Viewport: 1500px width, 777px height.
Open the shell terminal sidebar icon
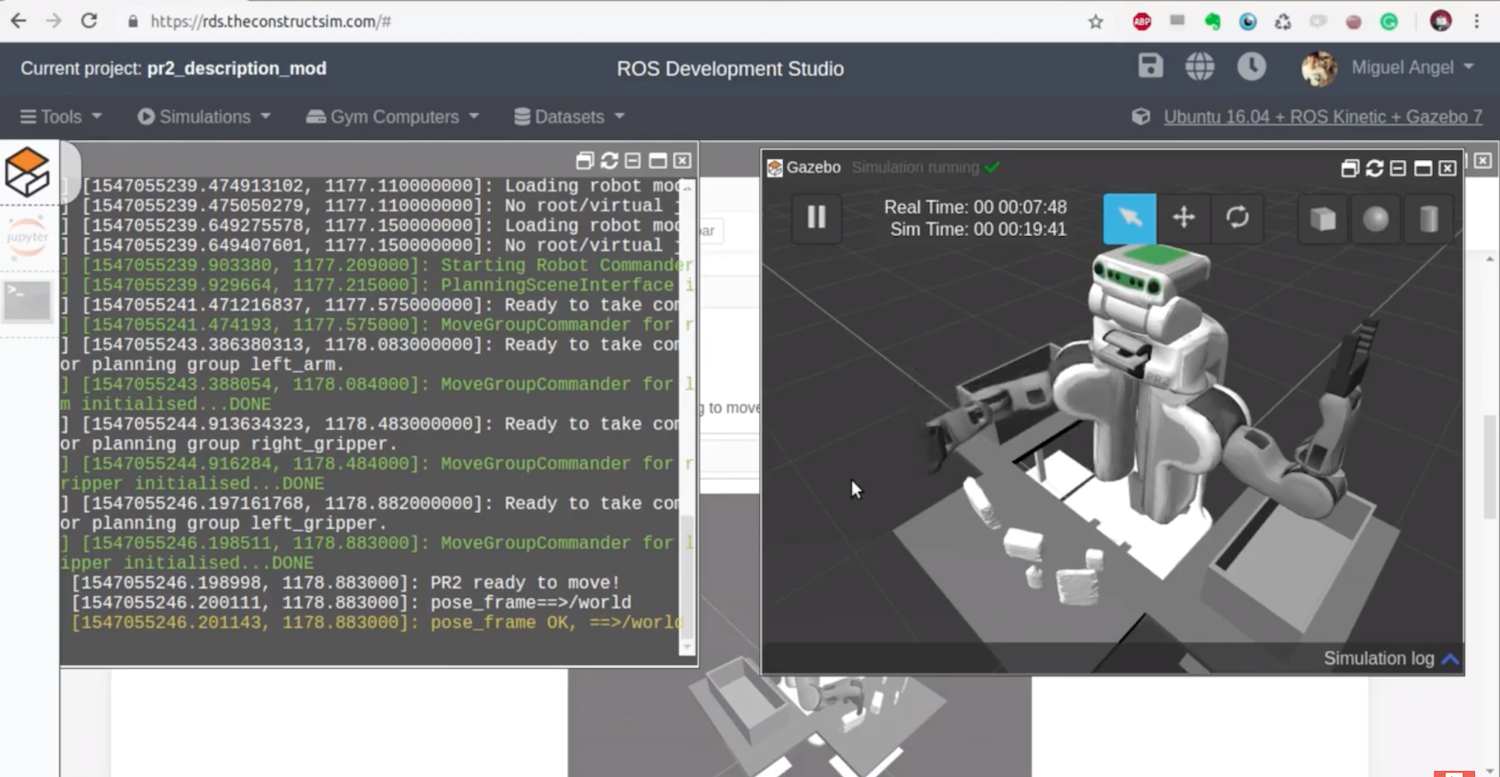(27, 301)
